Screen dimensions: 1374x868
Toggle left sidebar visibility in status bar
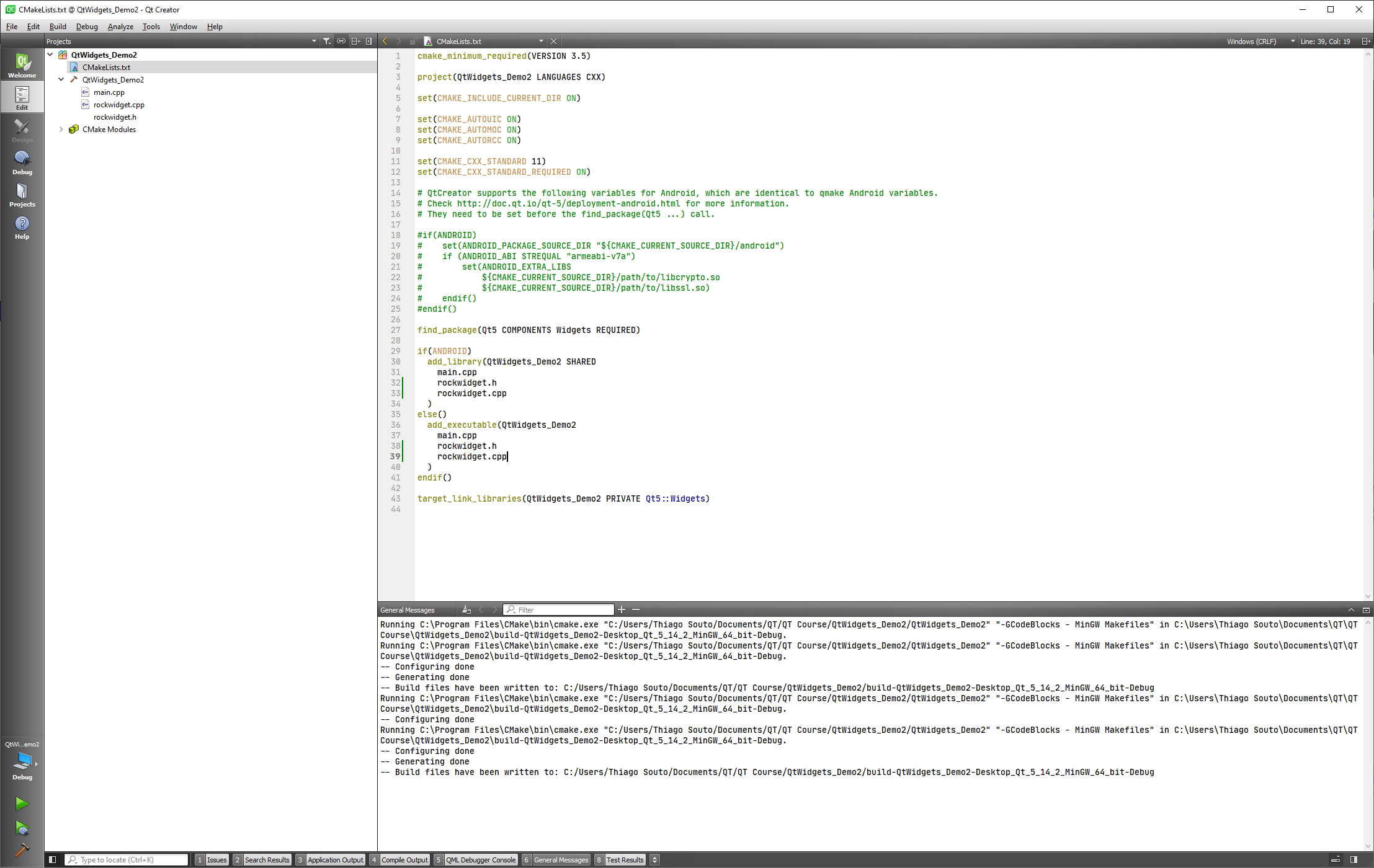53,860
